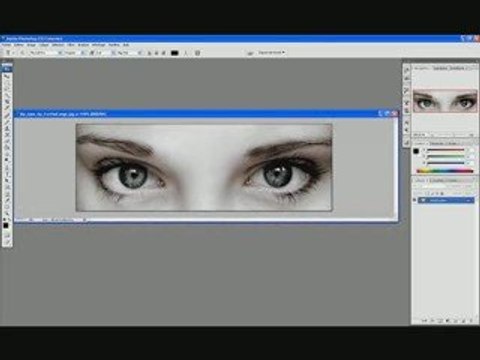Open the Fichier (File) menu
Viewport: 480px width, 360px height.
pos(7,44)
